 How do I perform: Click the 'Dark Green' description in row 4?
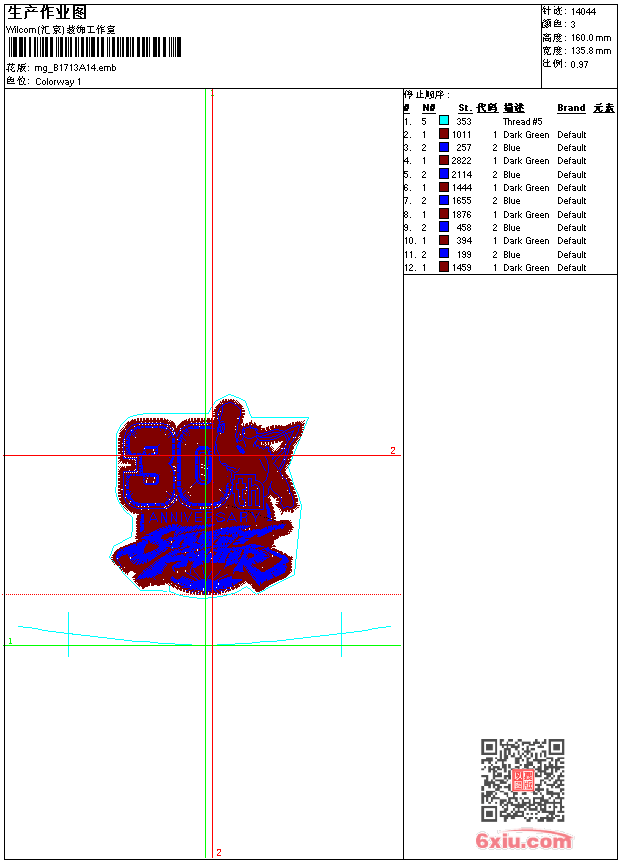526,161
